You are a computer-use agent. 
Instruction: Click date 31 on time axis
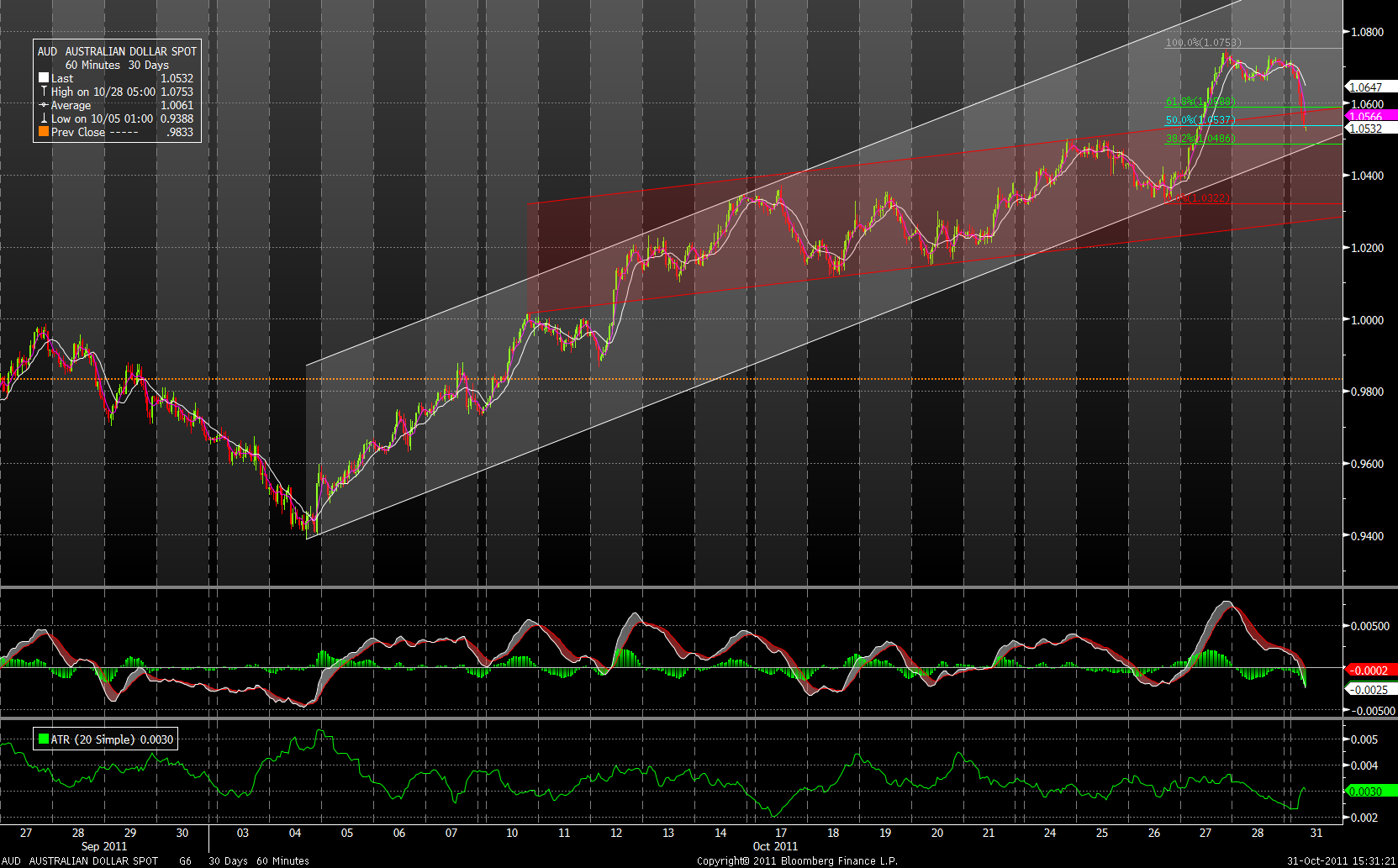(1316, 833)
